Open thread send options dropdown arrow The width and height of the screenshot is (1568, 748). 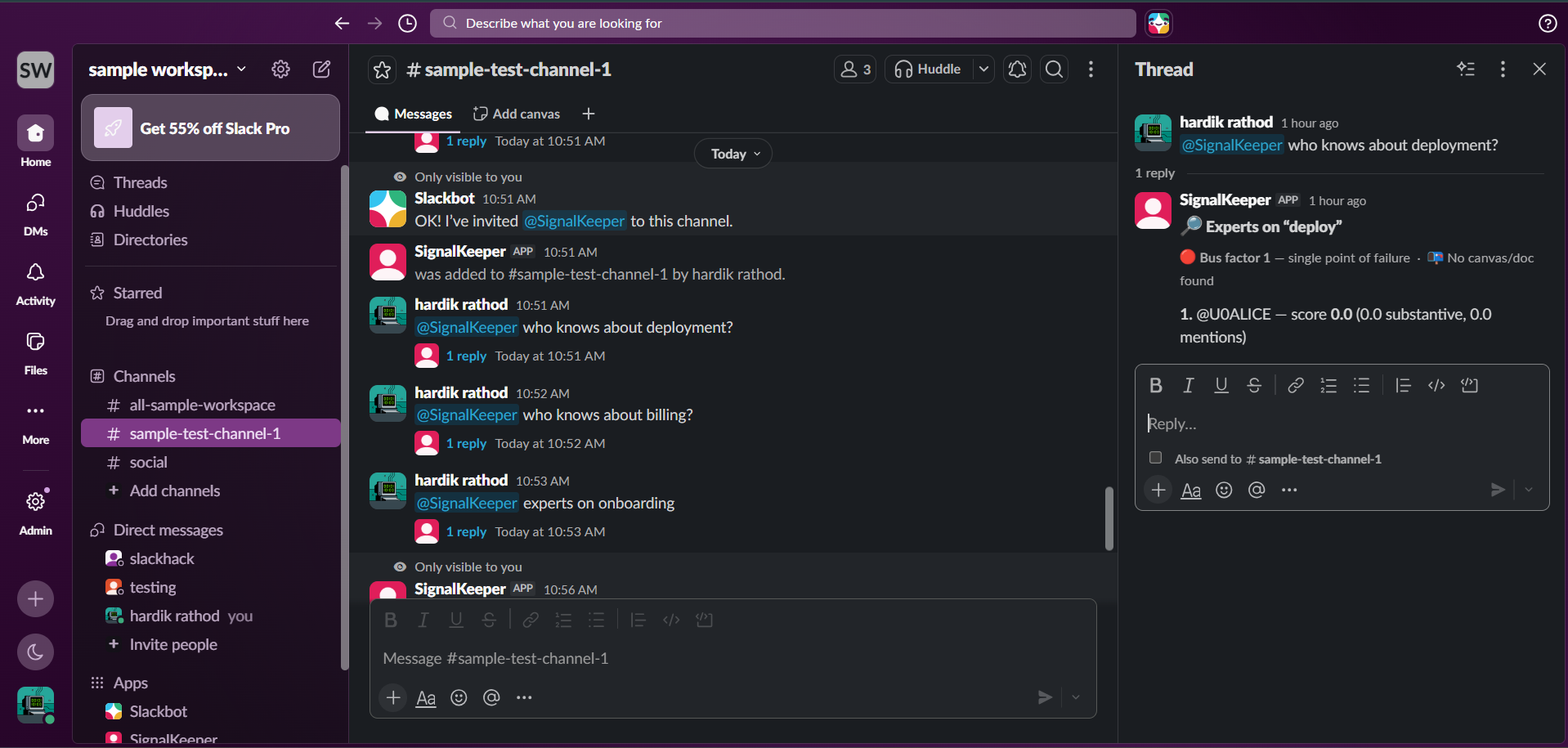(x=1529, y=490)
